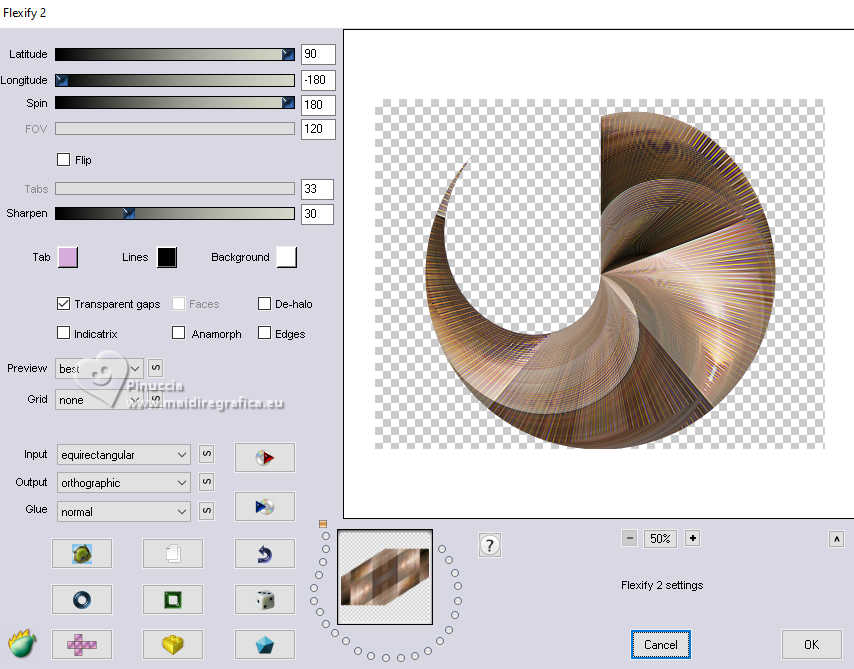Image resolution: width=854 pixels, height=669 pixels.
Task: Click the blue play arrow button
Action: click(265, 507)
